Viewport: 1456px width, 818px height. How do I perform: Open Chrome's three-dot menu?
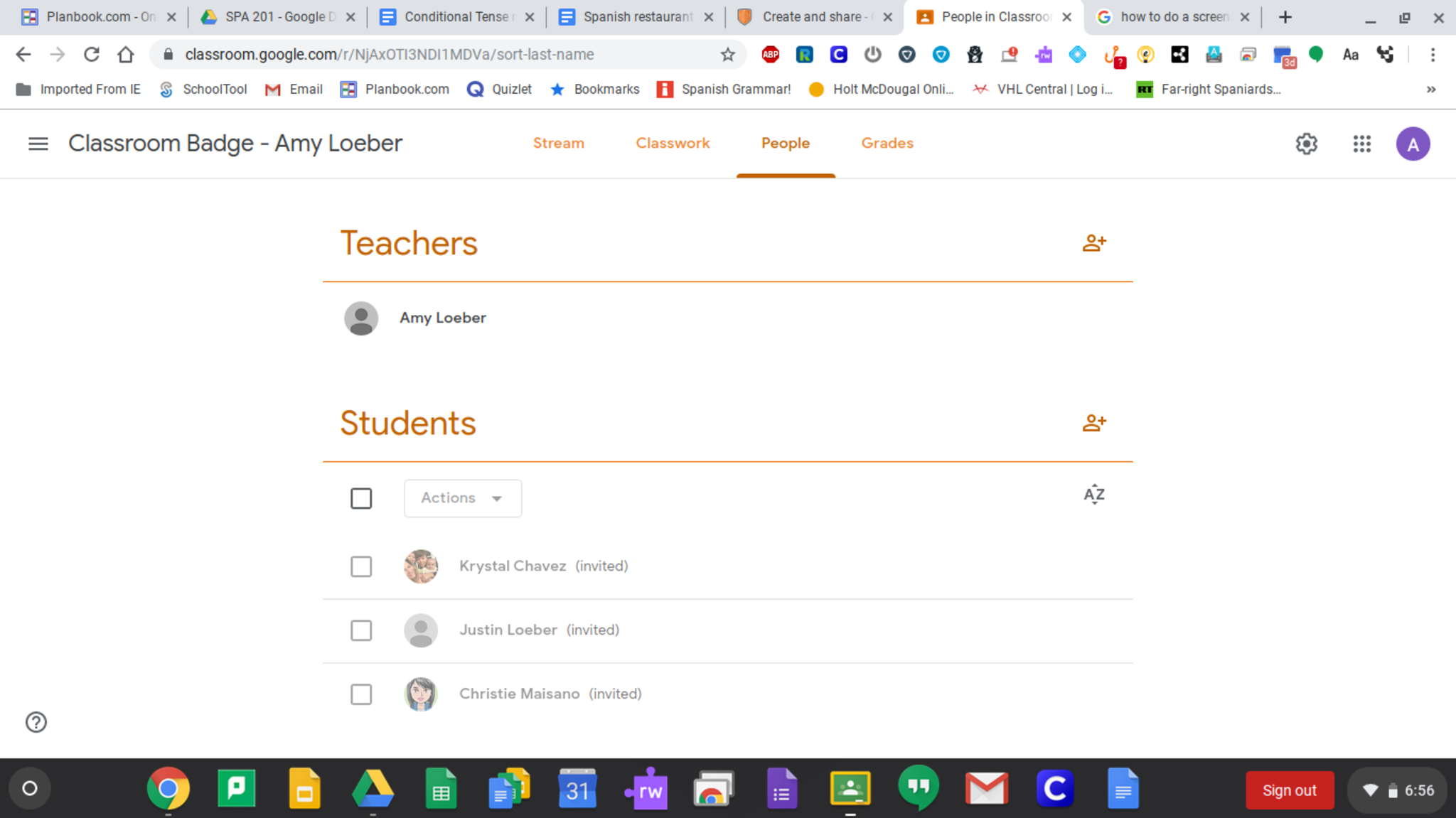(x=1433, y=55)
